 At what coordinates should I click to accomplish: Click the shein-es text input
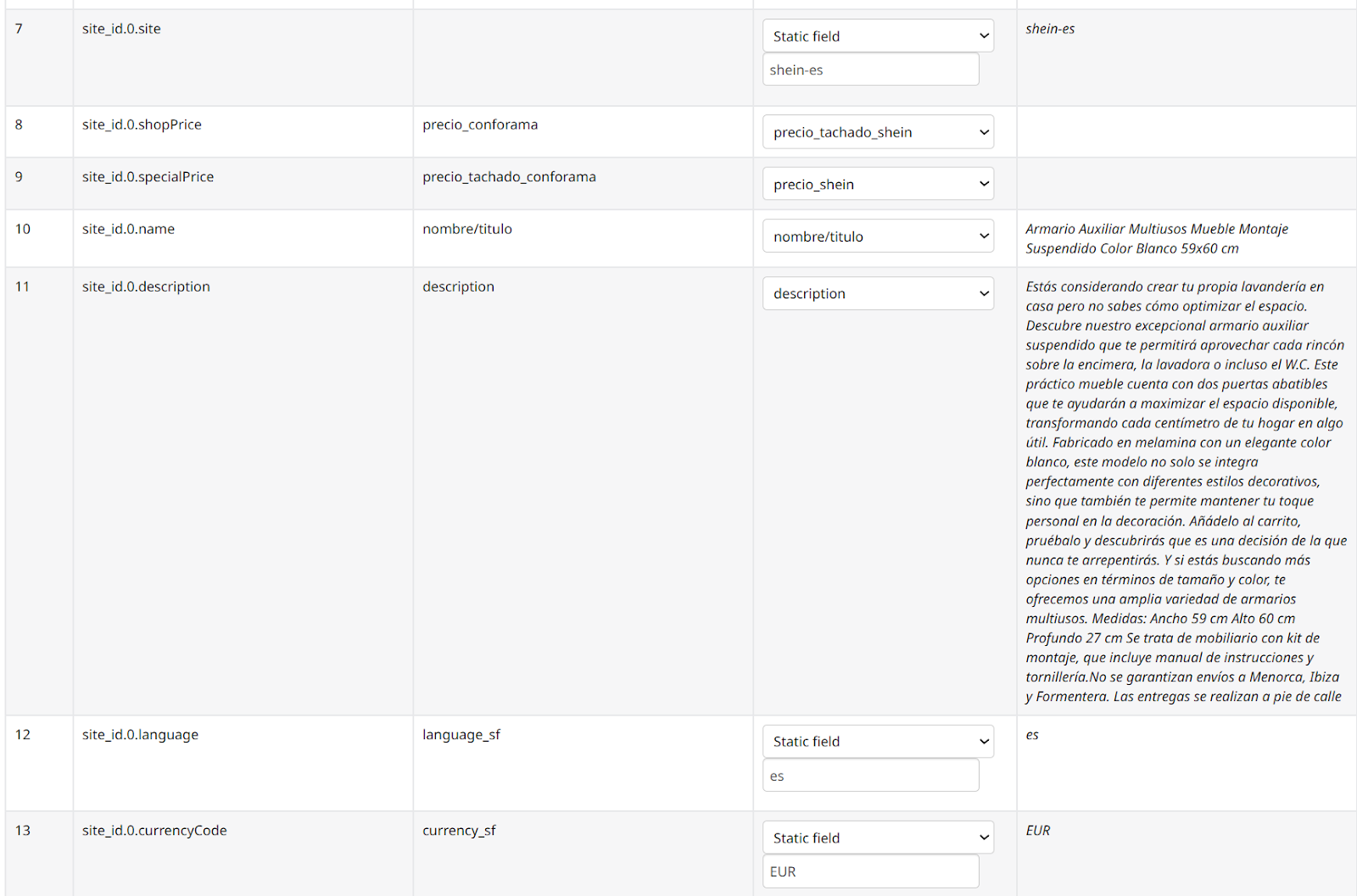click(x=870, y=70)
